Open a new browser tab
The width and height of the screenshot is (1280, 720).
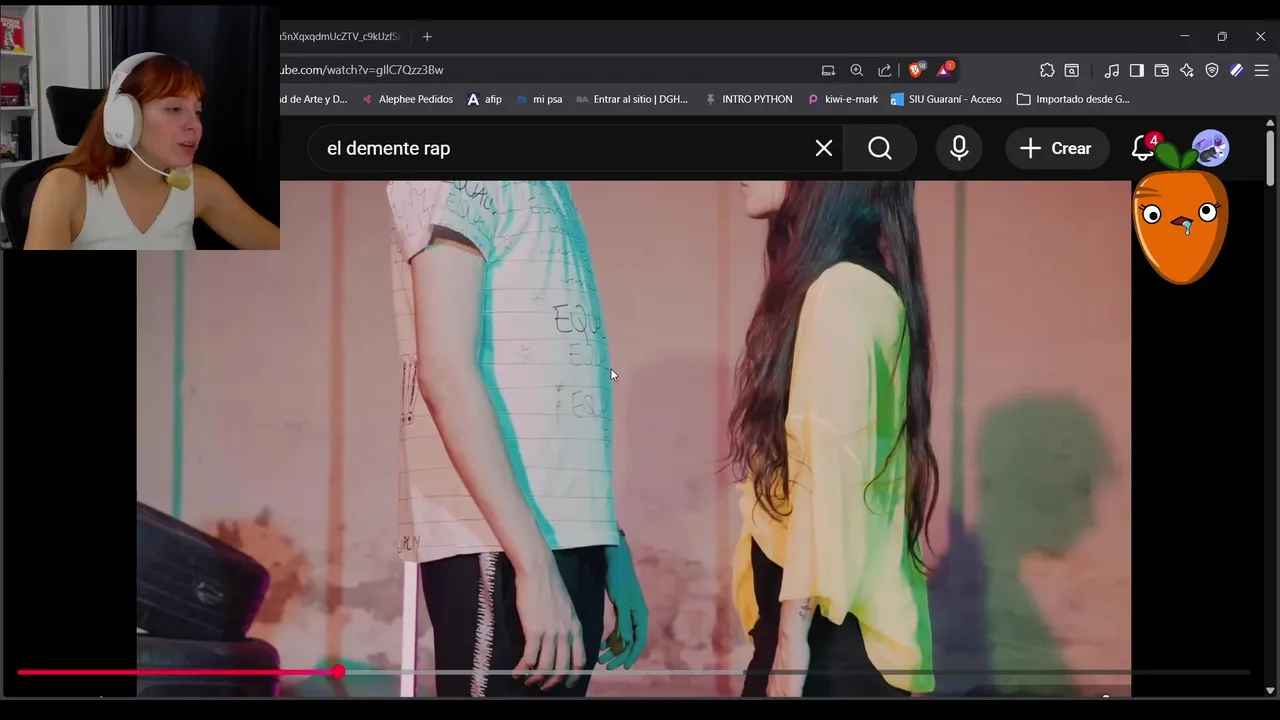[427, 36]
